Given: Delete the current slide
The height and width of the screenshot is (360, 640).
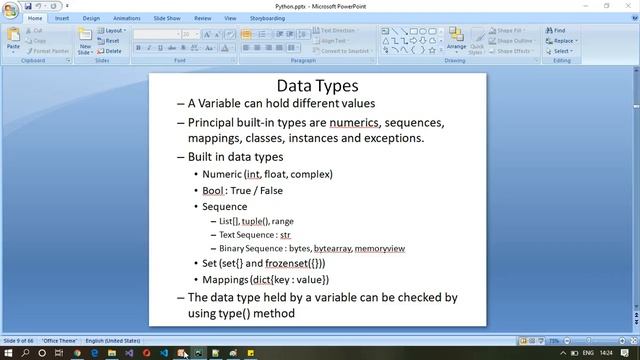Looking at the screenshot, I should click(x=109, y=51).
